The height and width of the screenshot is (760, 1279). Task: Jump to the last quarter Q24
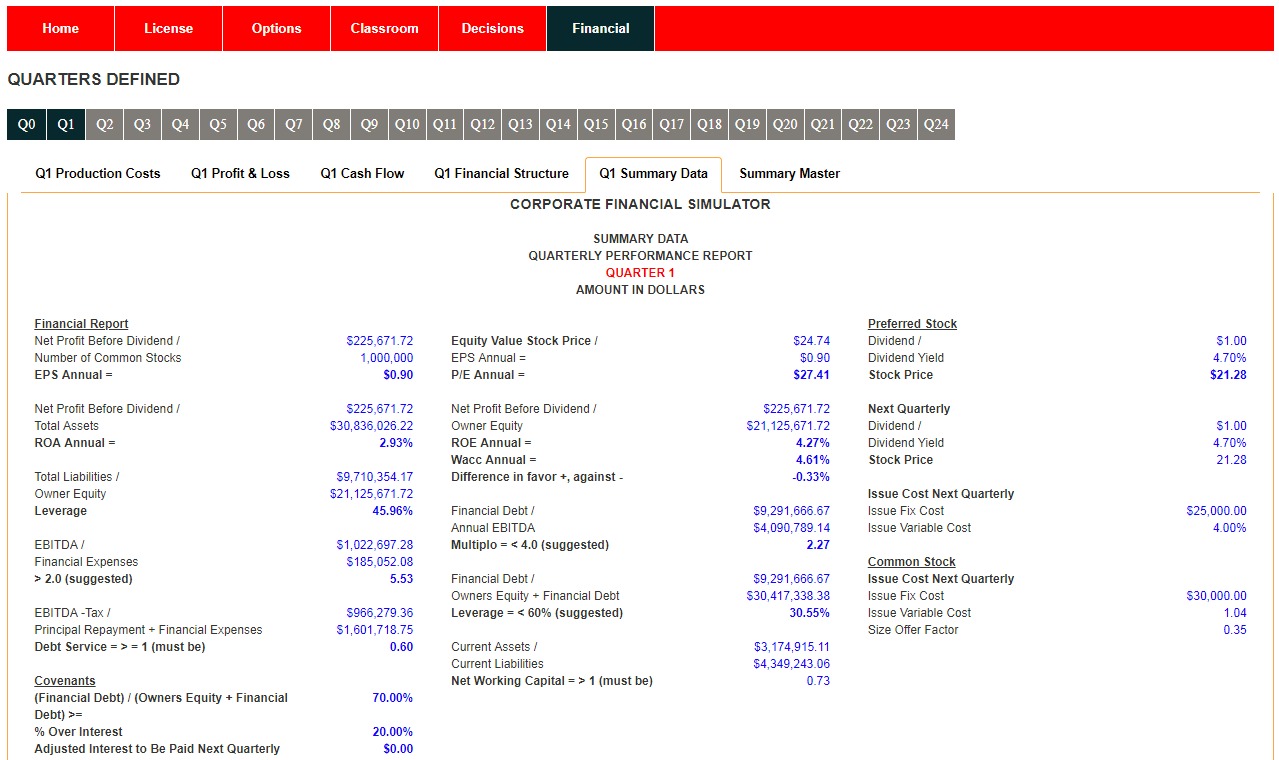click(936, 125)
